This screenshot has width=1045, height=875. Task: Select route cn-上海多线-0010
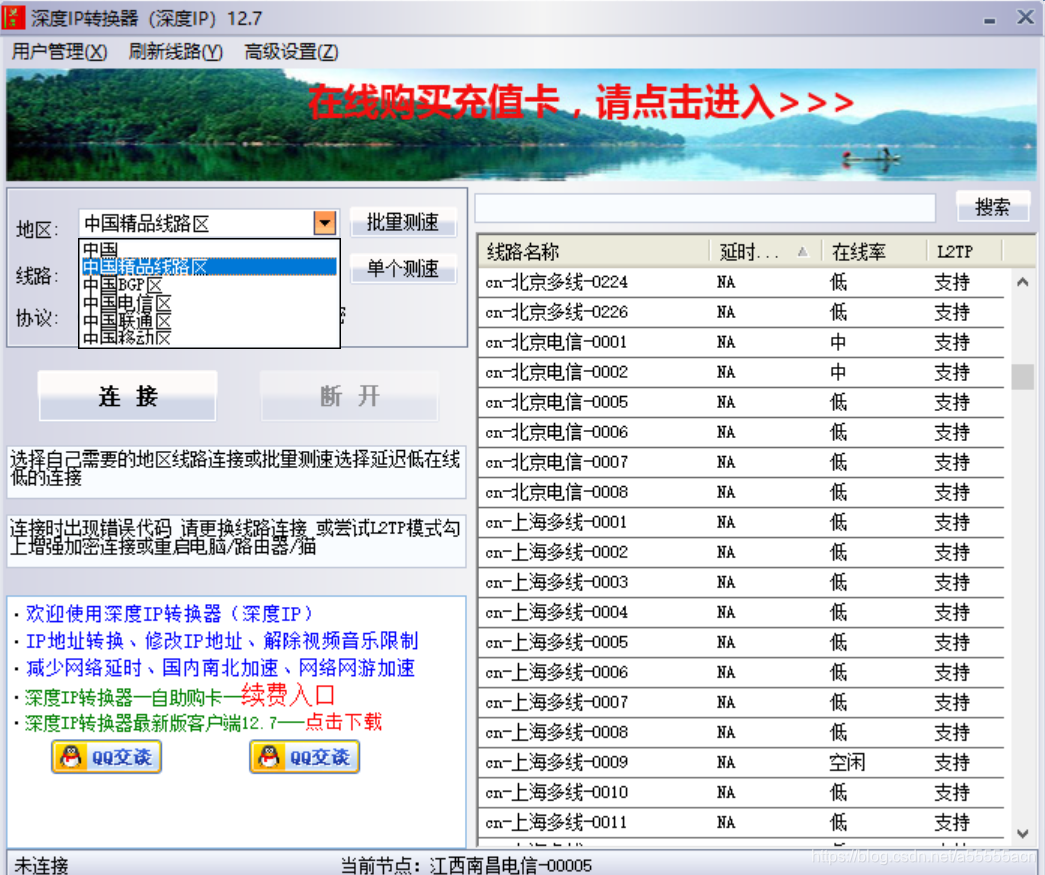pyautogui.click(x=741, y=792)
